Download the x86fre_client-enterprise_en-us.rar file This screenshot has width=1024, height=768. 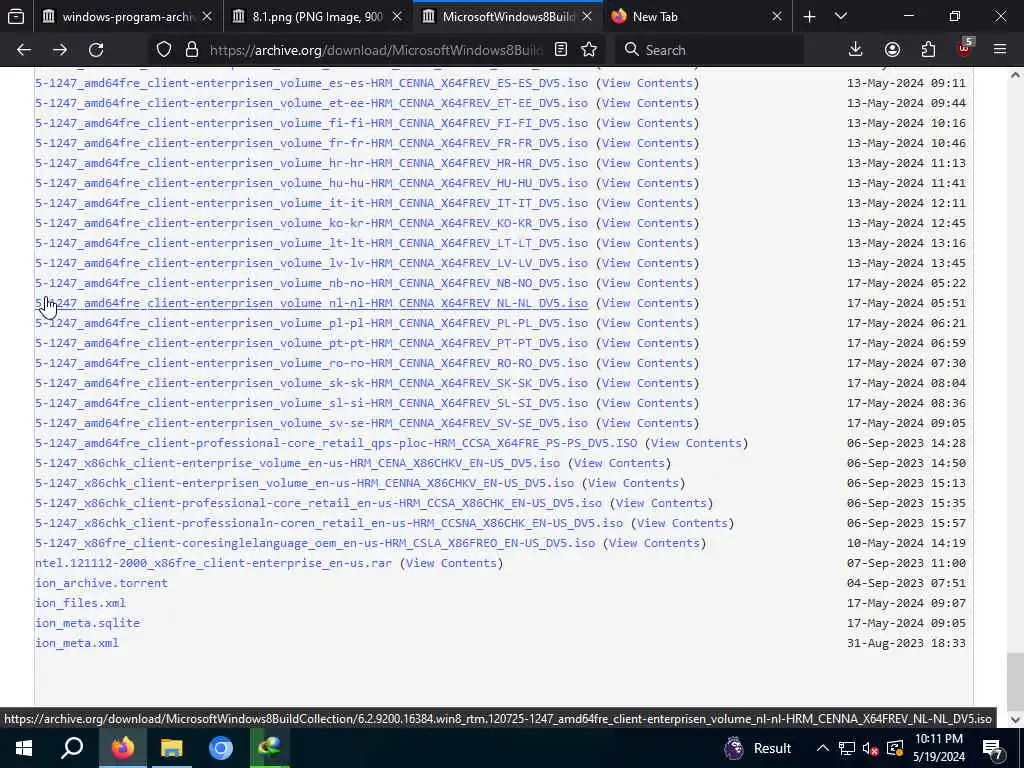point(214,563)
